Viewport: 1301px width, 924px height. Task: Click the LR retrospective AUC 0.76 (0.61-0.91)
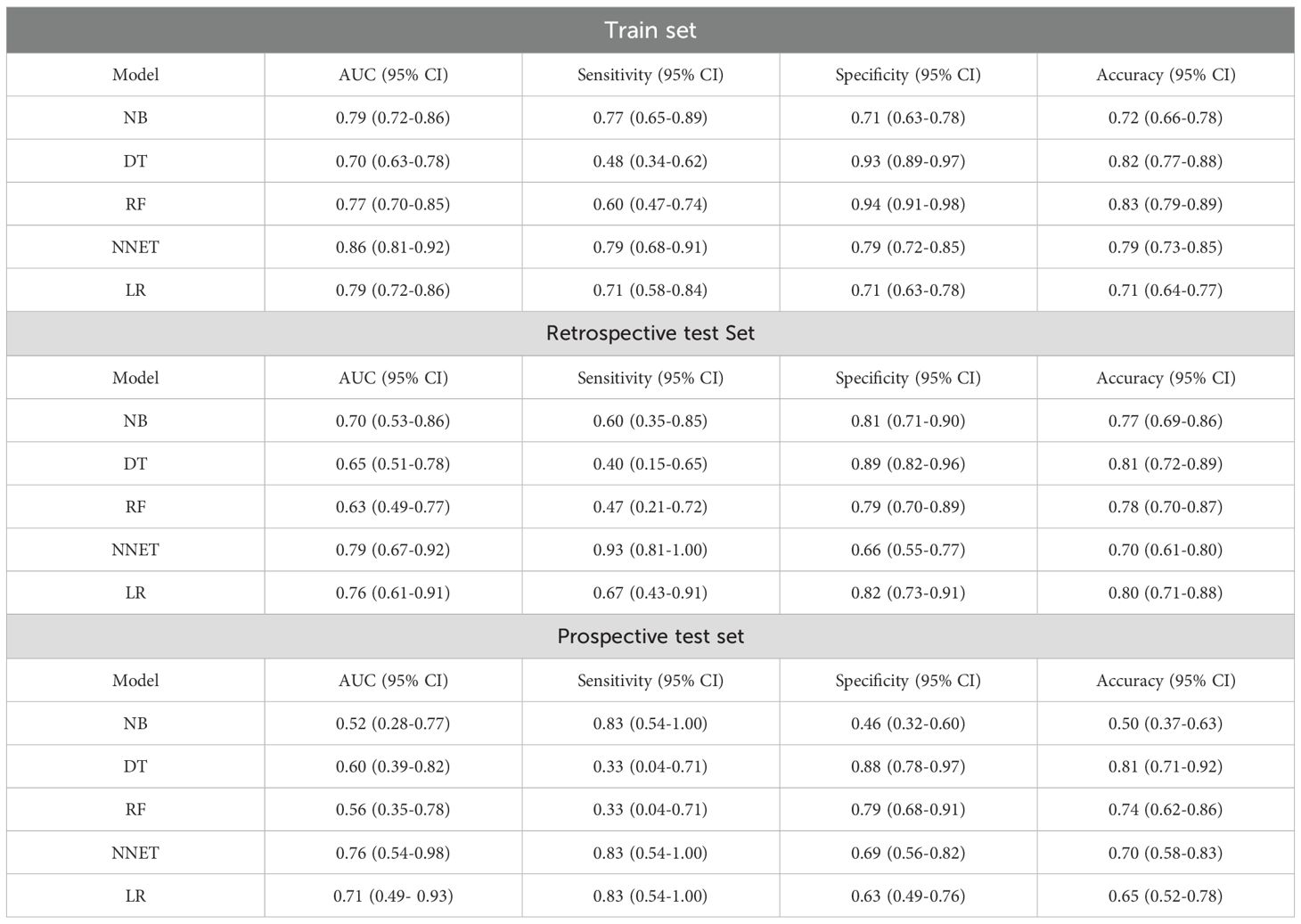(x=393, y=593)
